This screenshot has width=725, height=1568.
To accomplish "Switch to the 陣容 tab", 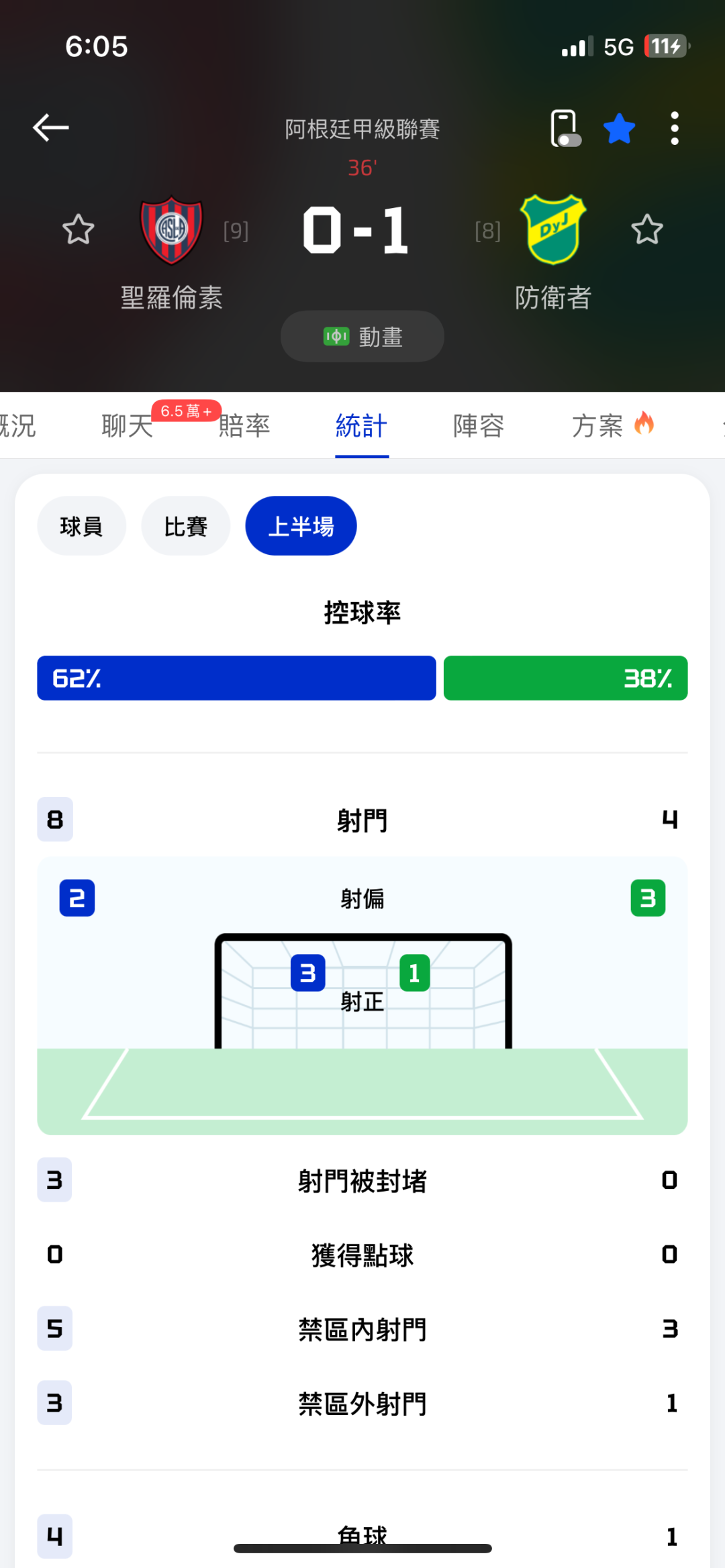I will (x=479, y=425).
